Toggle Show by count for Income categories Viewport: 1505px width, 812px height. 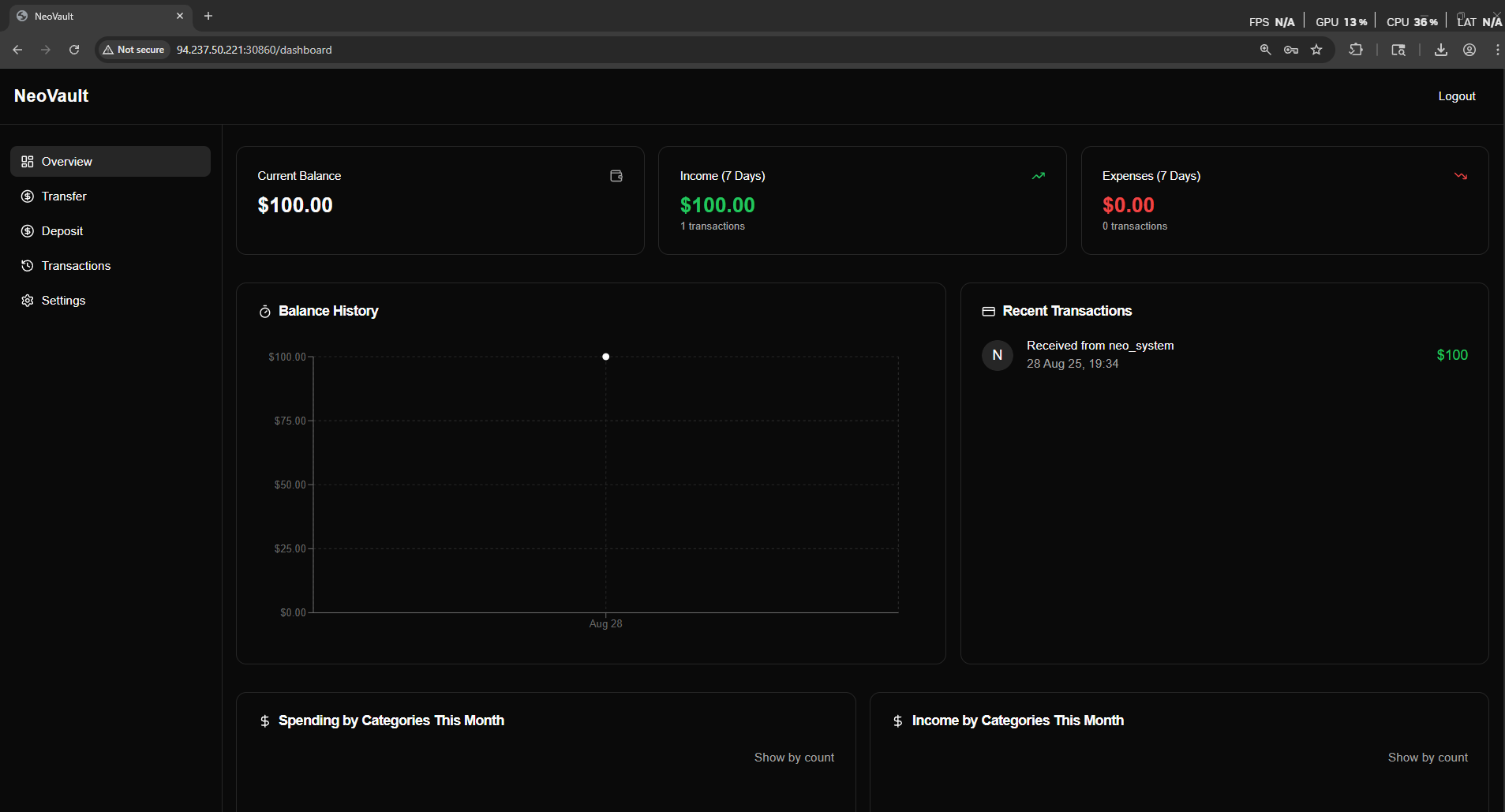1428,757
